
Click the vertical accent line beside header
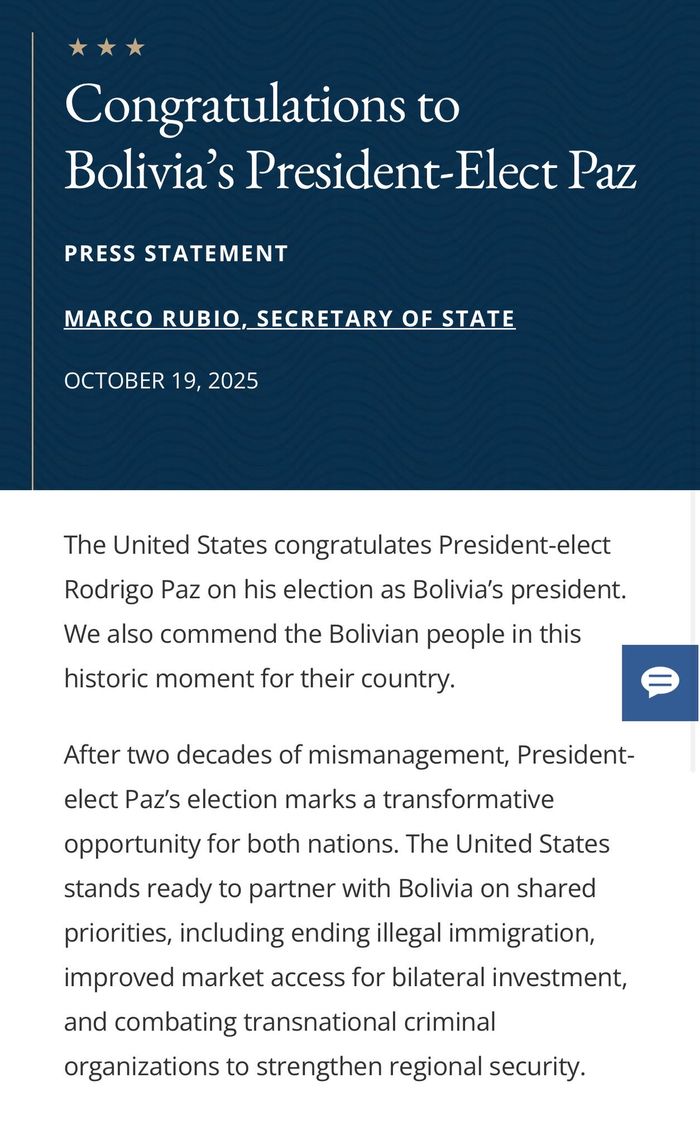point(33,260)
